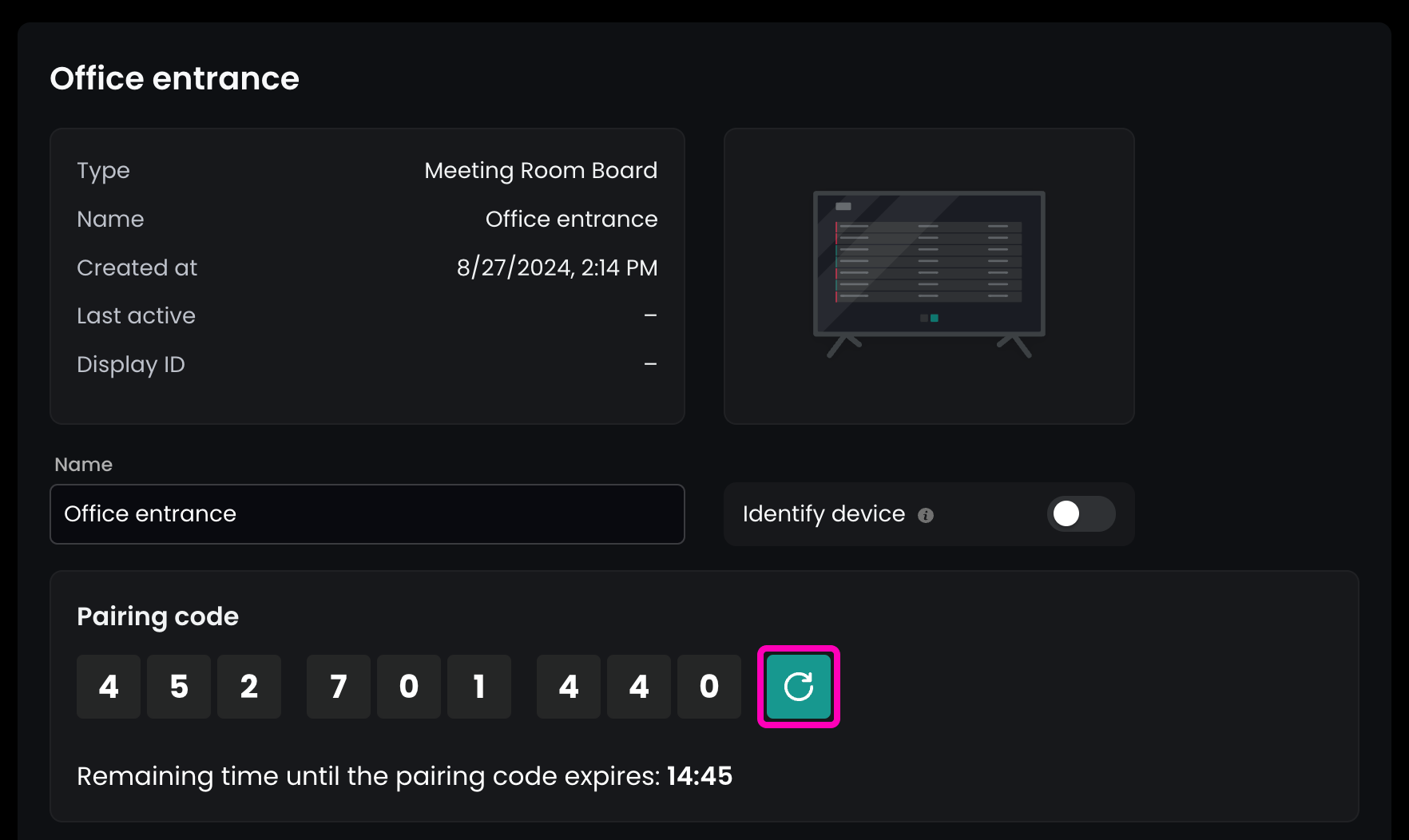
Task: Click the refresh pairing code button
Action: [798, 687]
